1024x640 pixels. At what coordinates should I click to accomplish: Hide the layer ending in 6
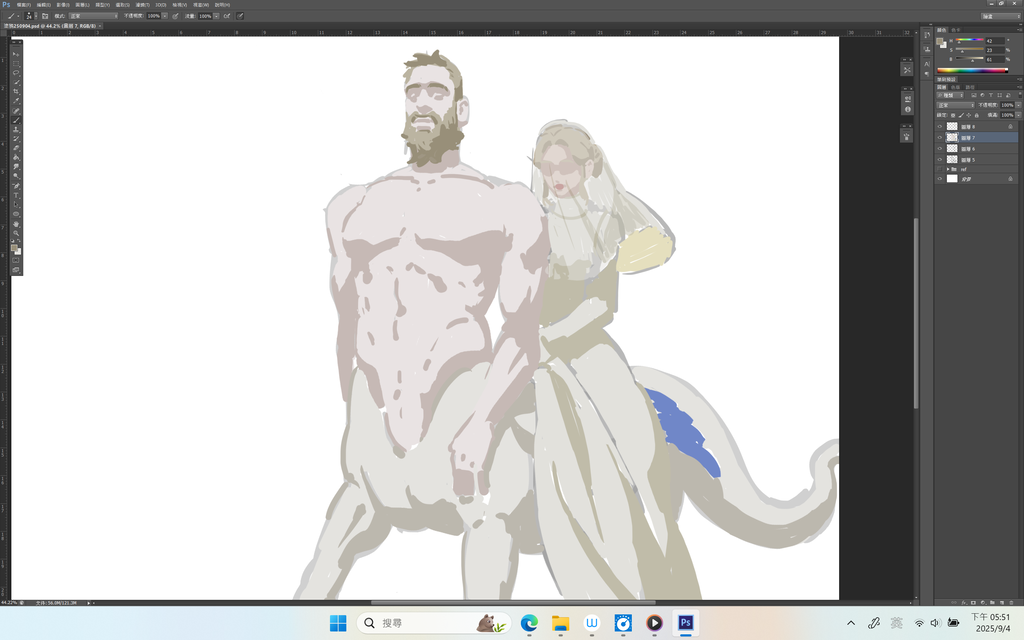click(x=940, y=148)
